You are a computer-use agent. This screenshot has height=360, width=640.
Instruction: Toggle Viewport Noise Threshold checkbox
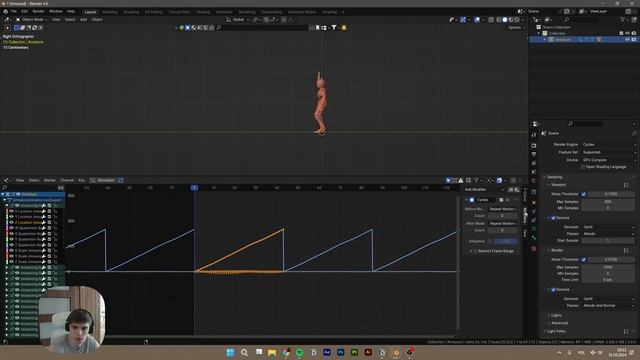(x=584, y=194)
